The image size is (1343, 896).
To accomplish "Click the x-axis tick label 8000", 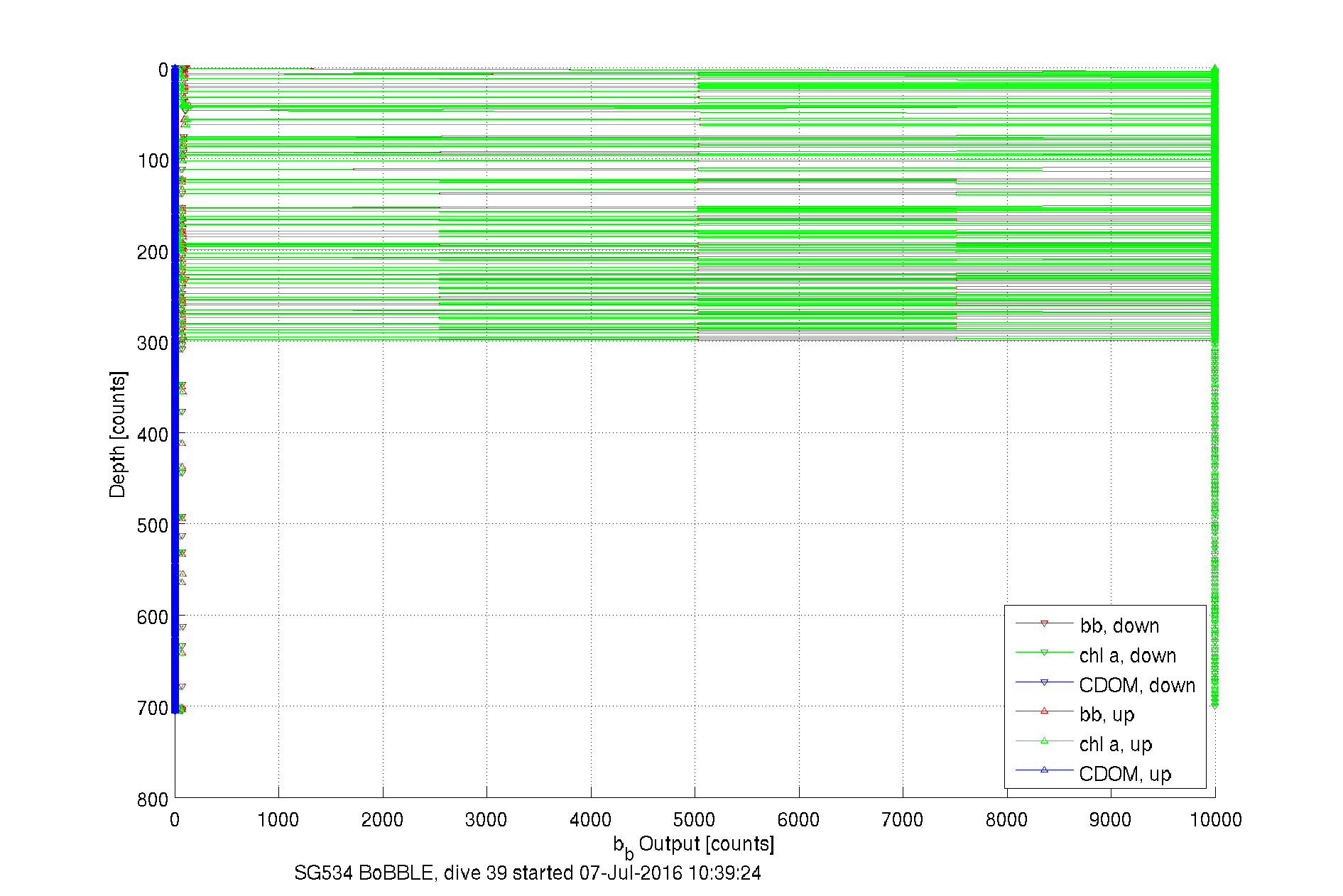I will 1006,819.
